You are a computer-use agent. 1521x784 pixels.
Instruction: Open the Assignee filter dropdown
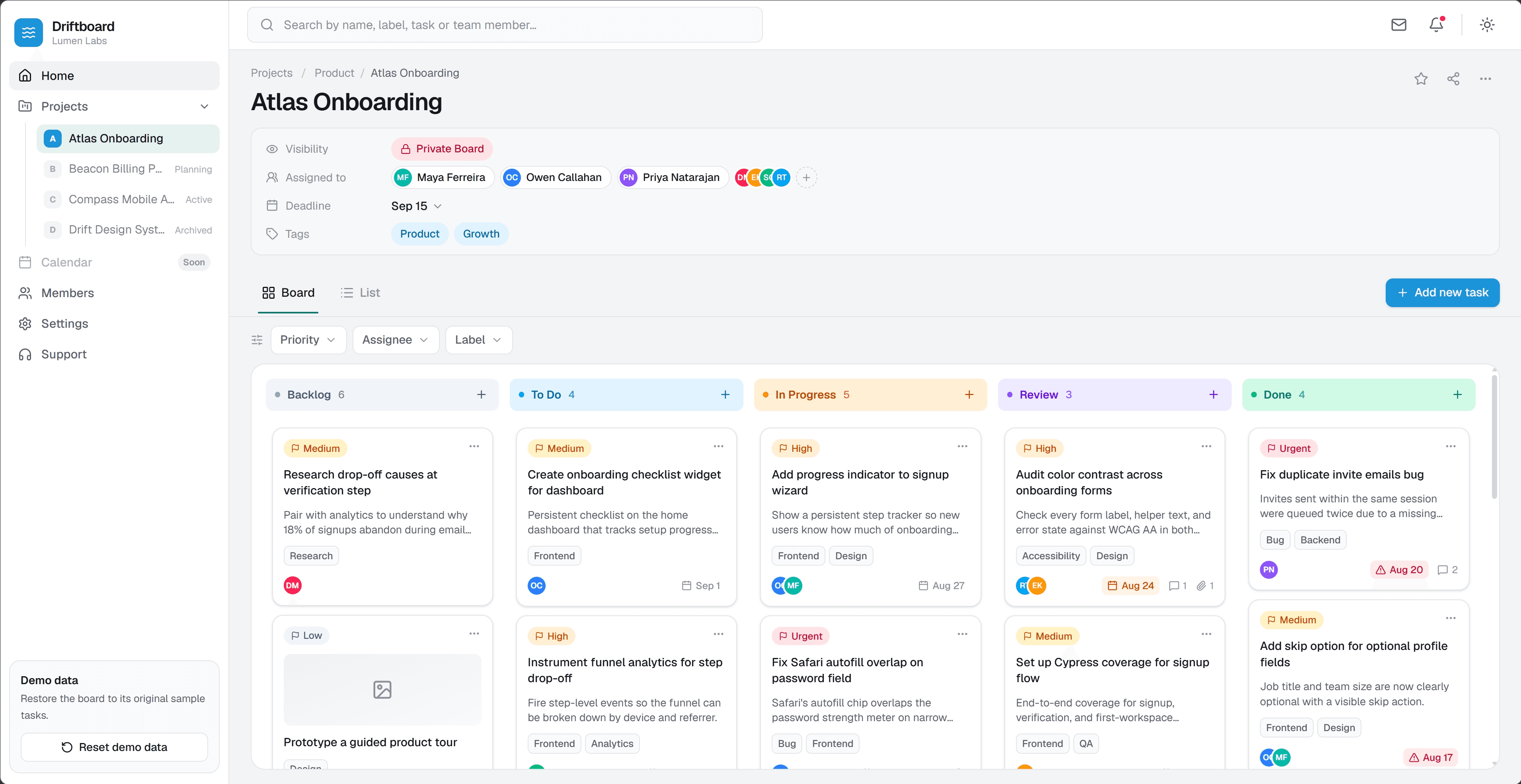coord(396,340)
